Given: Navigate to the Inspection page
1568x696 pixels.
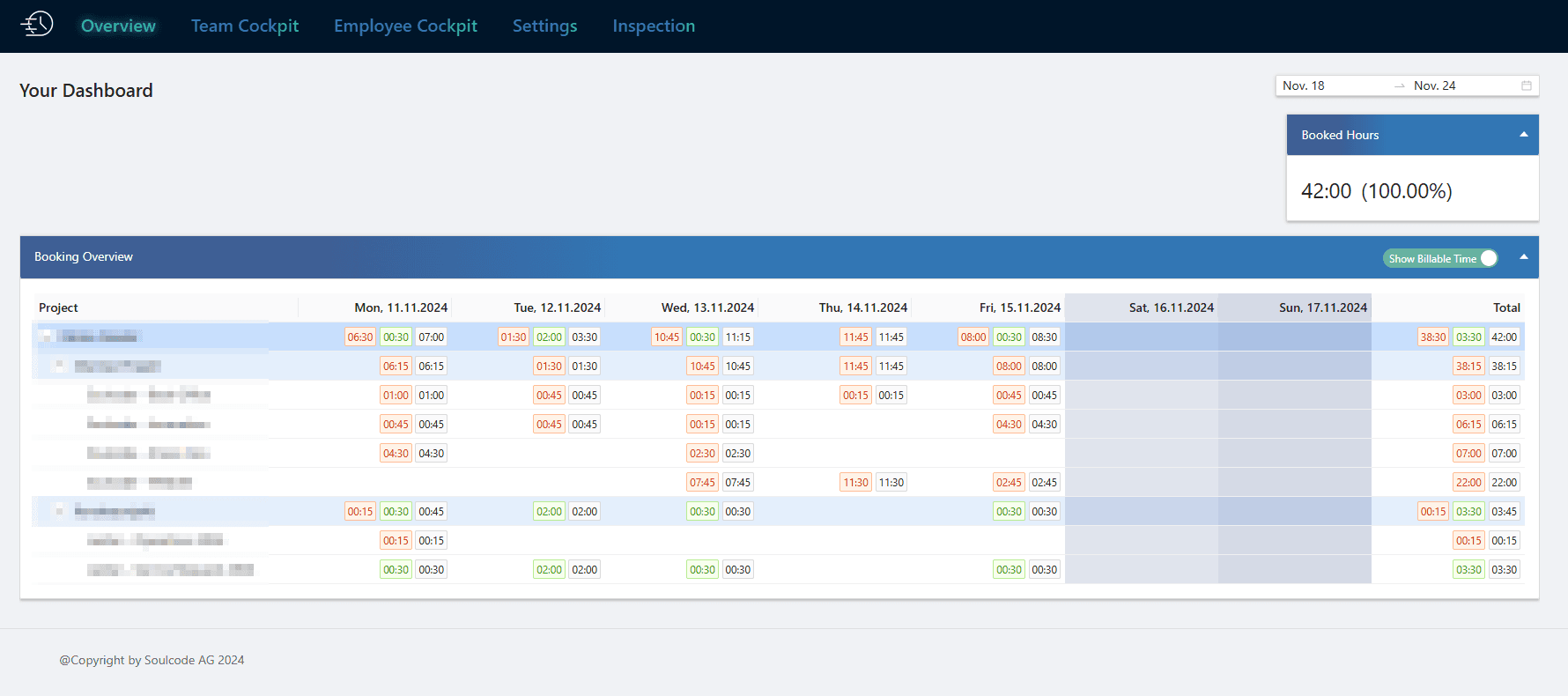Looking at the screenshot, I should [x=654, y=26].
